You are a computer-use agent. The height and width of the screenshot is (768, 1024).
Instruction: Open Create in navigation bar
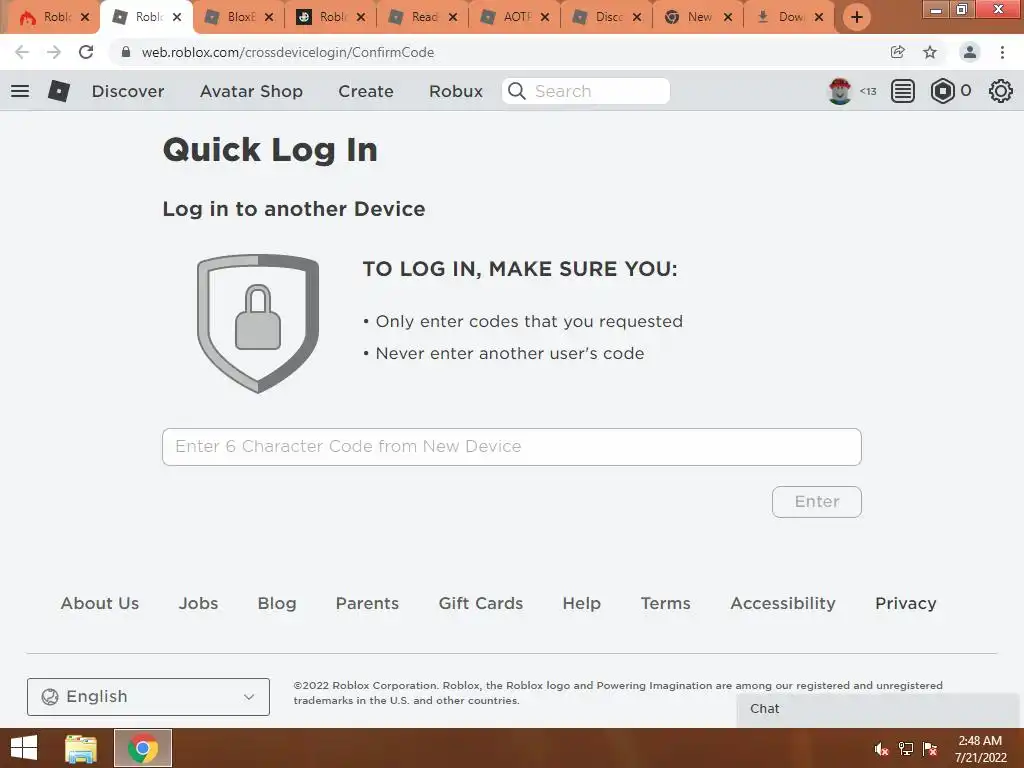tap(366, 91)
